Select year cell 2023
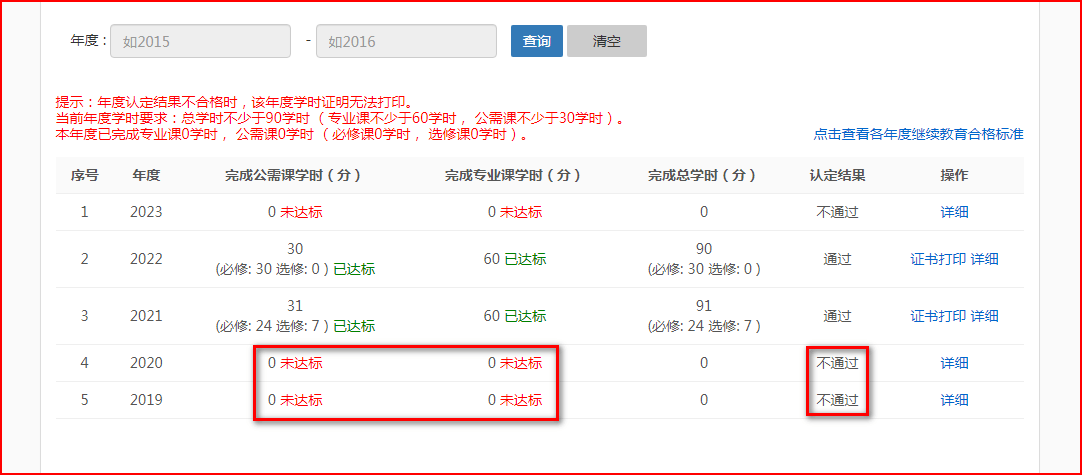Screen dimensions: 1082x475 146,212
